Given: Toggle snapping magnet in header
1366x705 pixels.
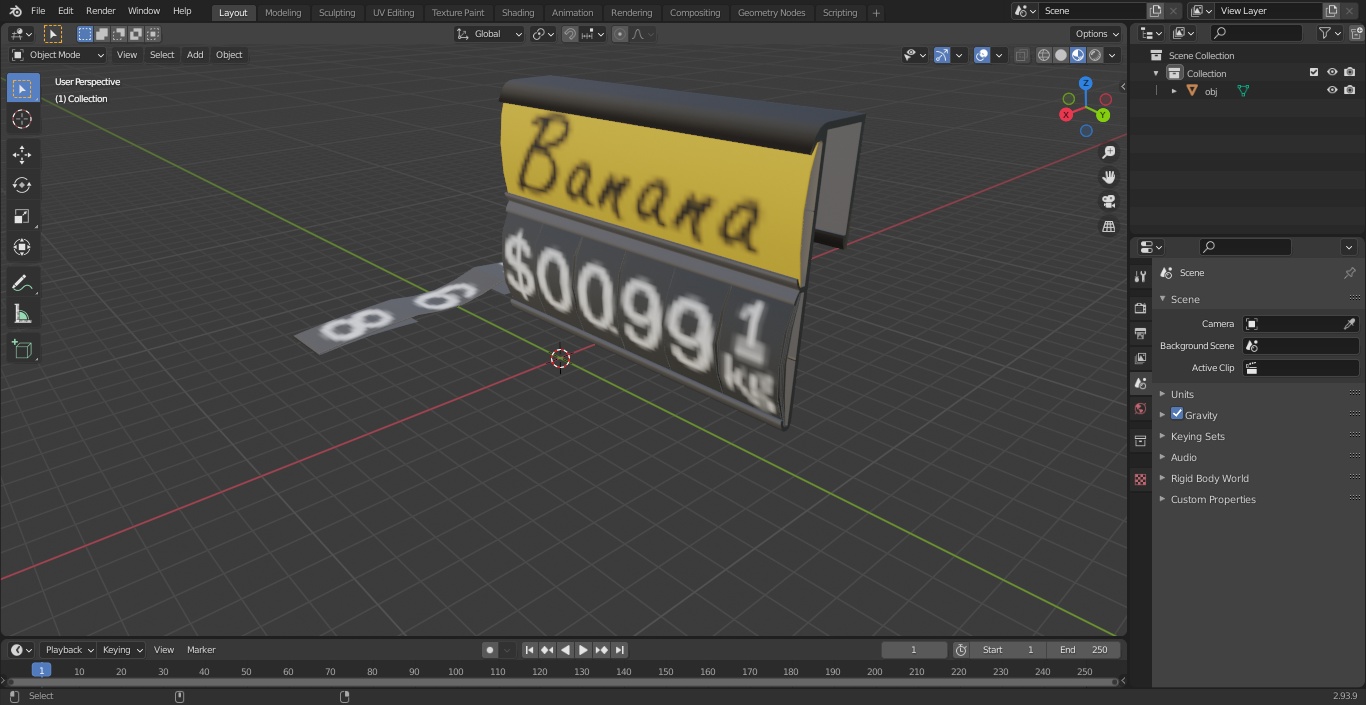Looking at the screenshot, I should 570,34.
